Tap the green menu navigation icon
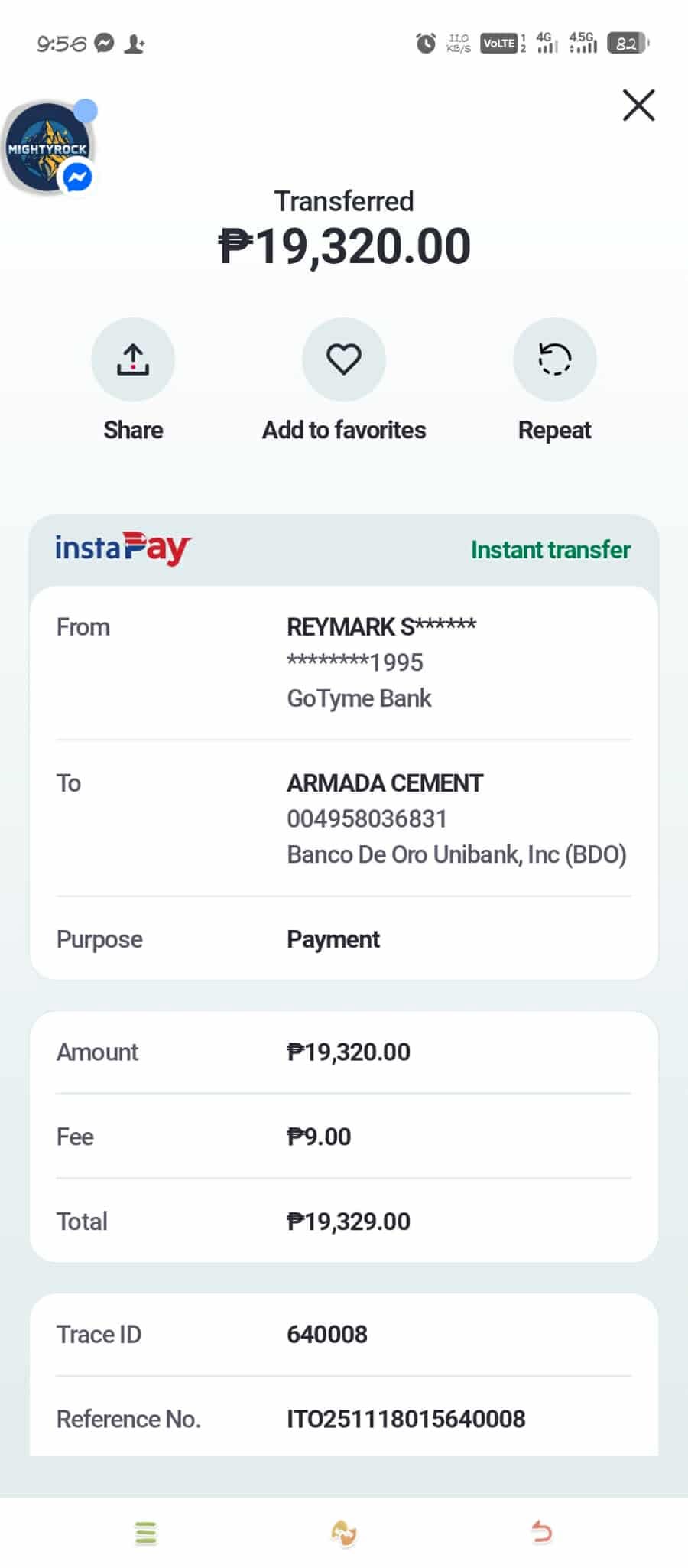The image size is (688, 1568). [146, 1533]
